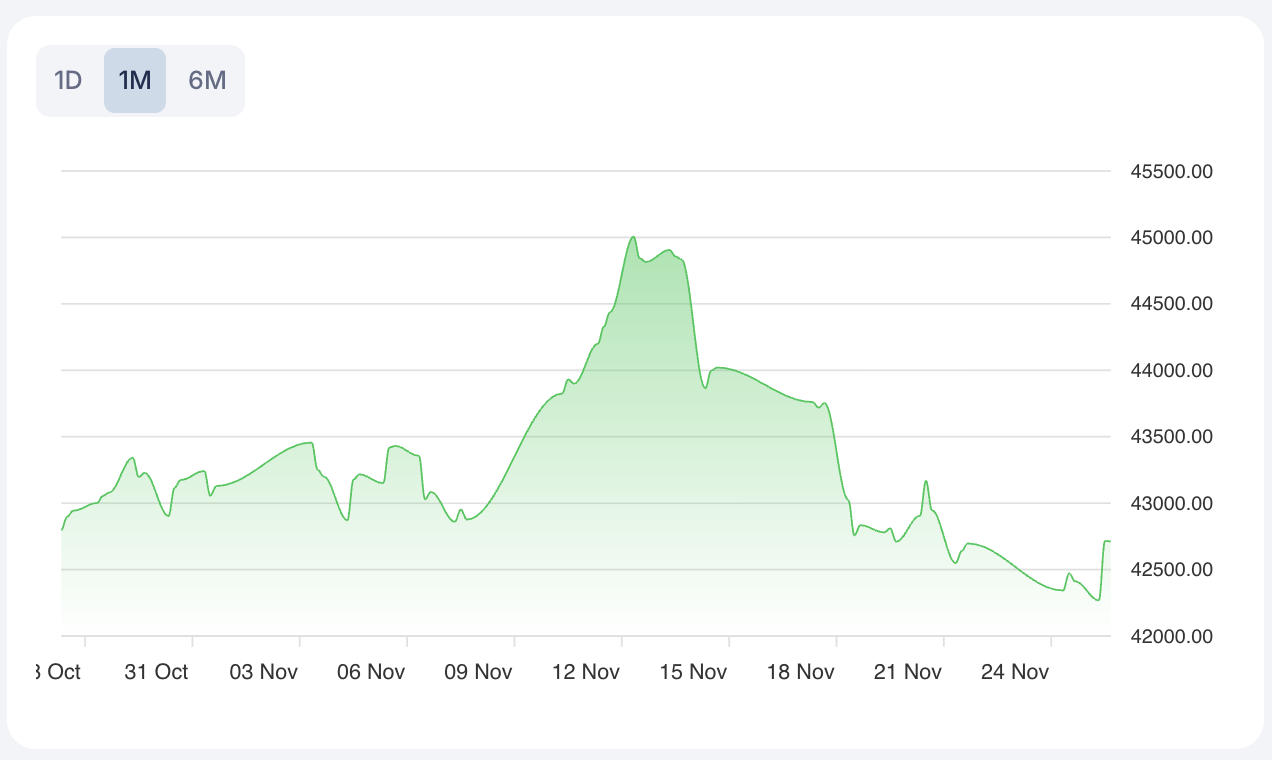Click the 43500.00 price axis label
This screenshot has width=1272, height=760.
tap(1171, 437)
